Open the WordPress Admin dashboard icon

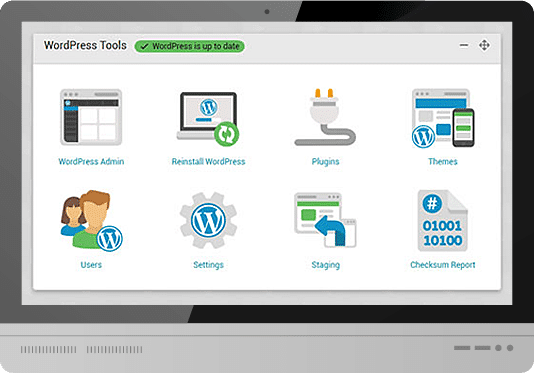tap(91, 117)
